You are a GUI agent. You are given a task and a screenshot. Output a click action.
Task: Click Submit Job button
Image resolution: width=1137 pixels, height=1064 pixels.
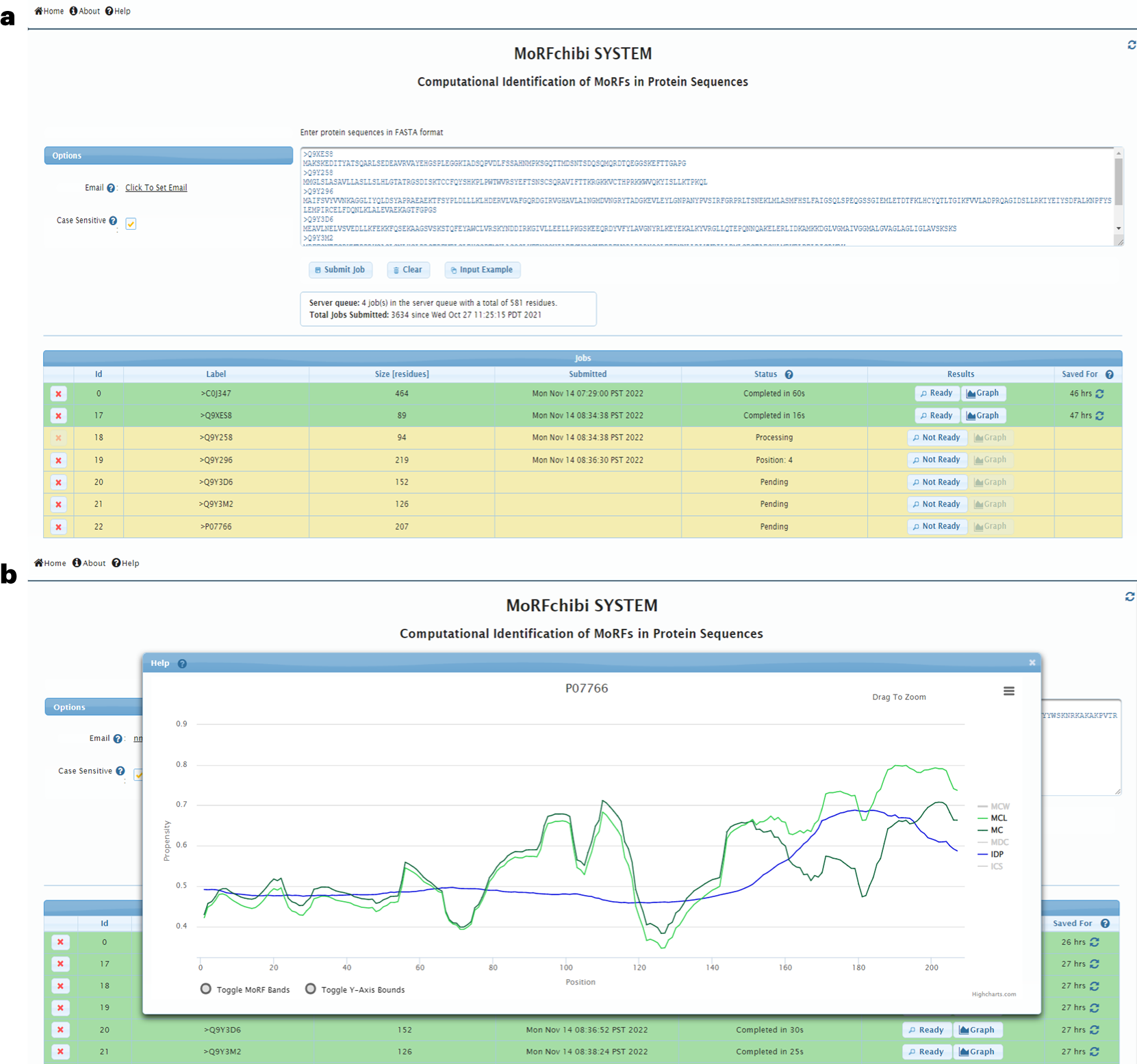340,270
